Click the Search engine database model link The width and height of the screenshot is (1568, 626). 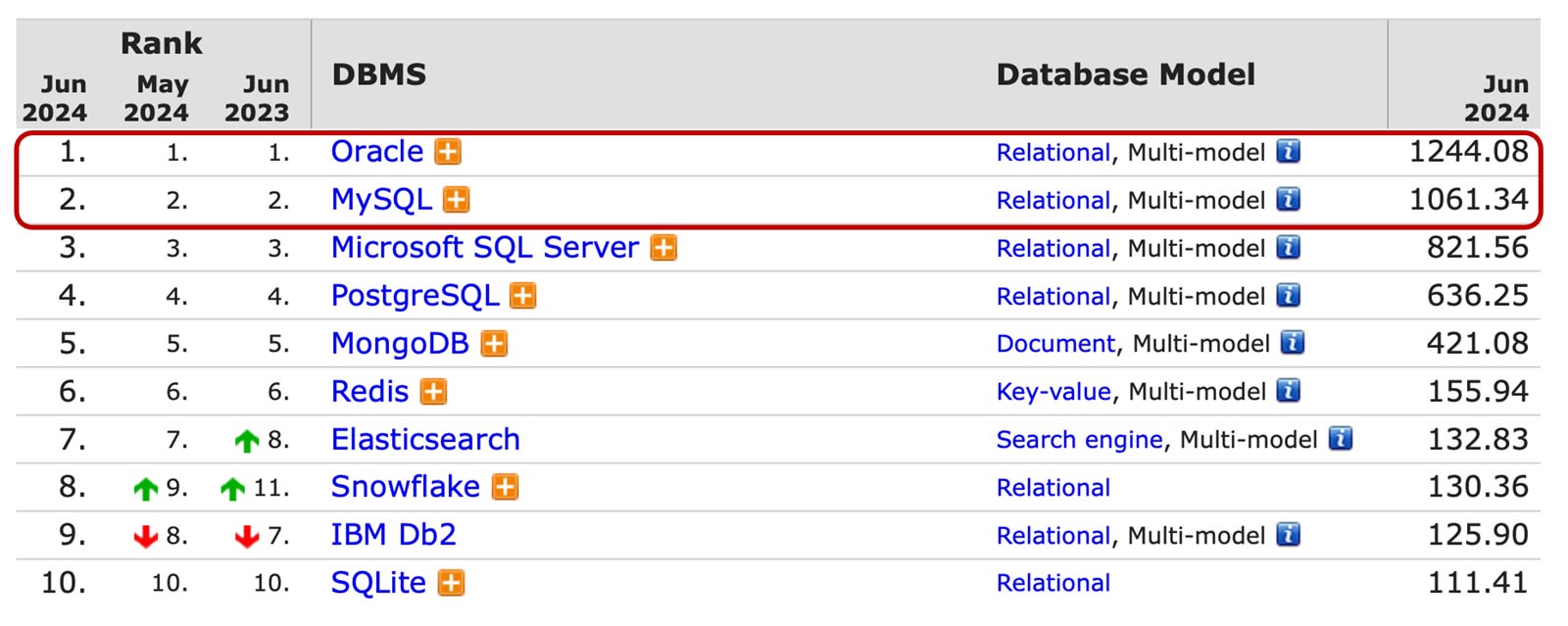click(x=1079, y=440)
